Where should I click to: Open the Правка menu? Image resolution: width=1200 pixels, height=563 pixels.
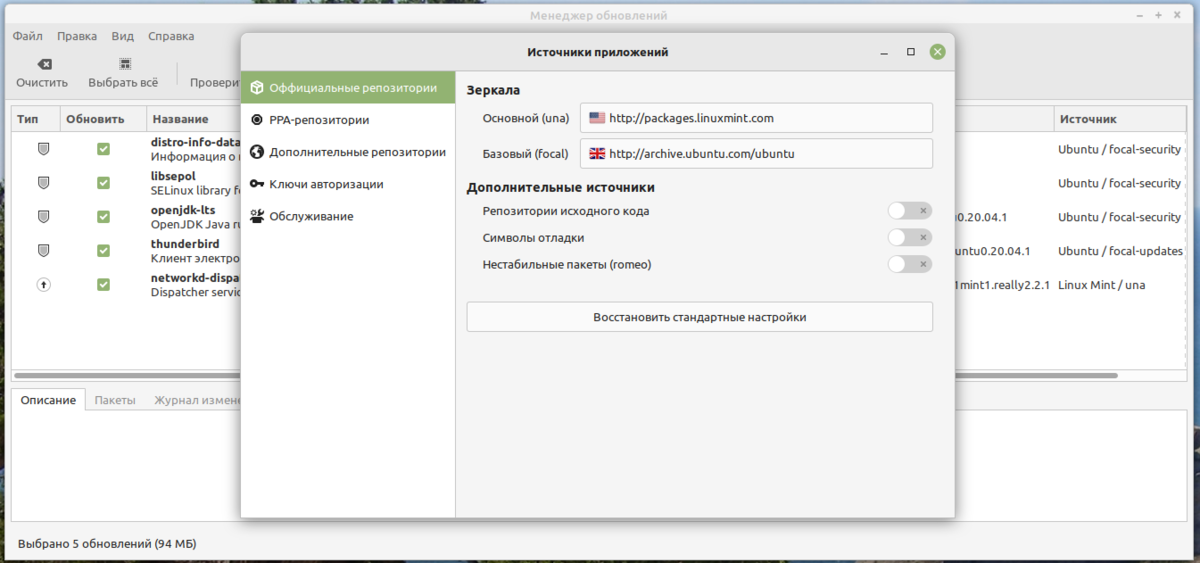(77, 36)
